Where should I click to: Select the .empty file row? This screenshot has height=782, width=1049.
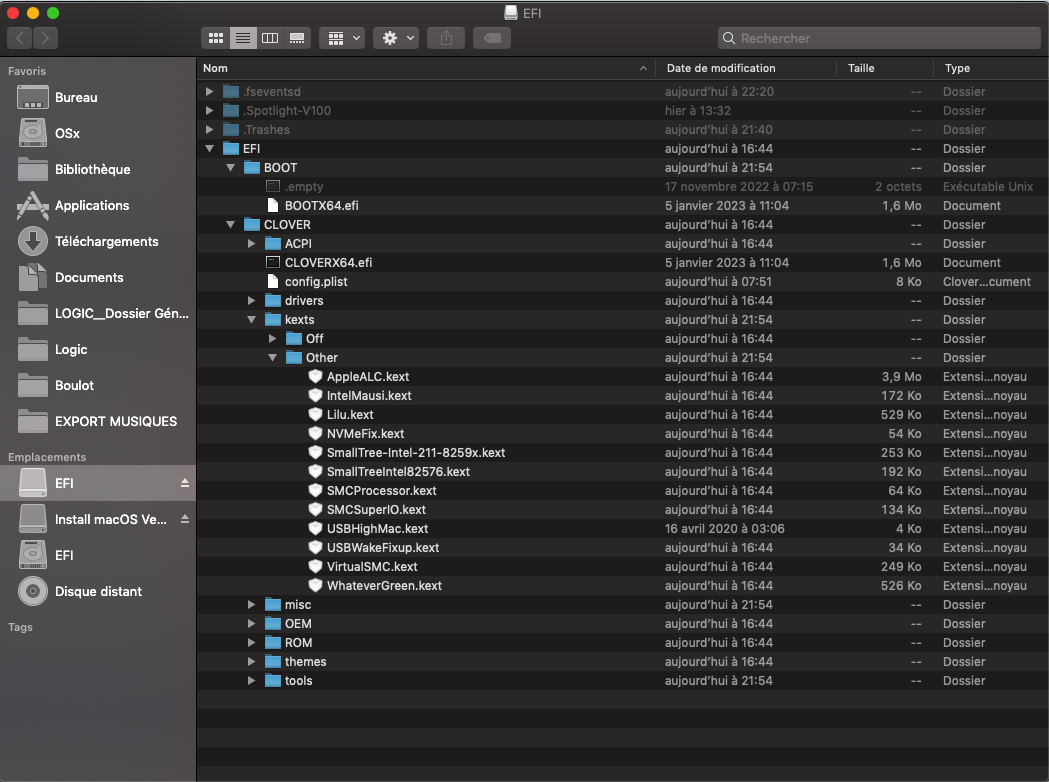pos(622,187)
